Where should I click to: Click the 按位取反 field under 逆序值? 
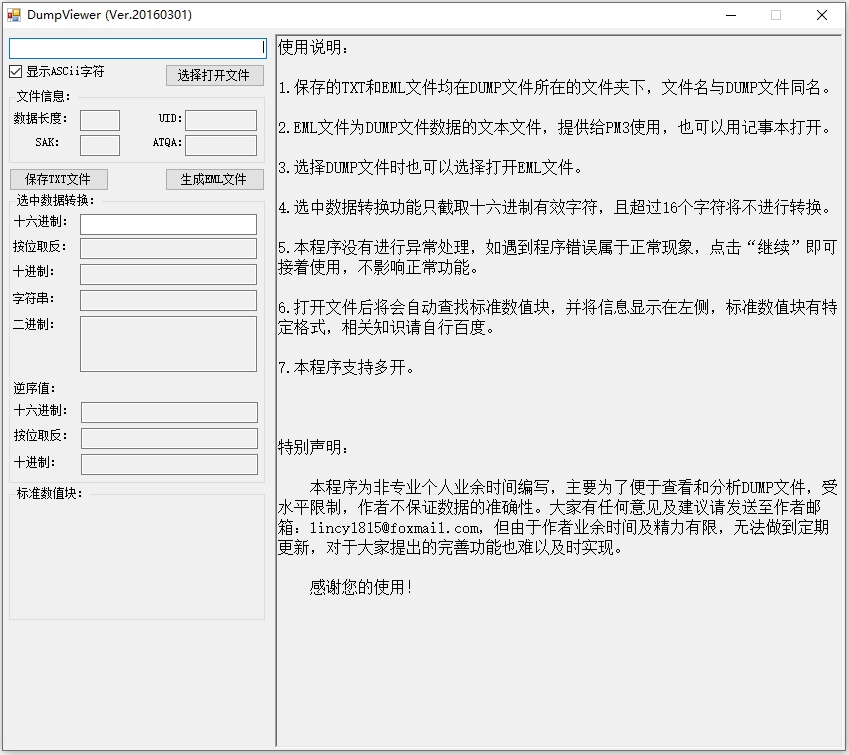[x=169, y=438]
